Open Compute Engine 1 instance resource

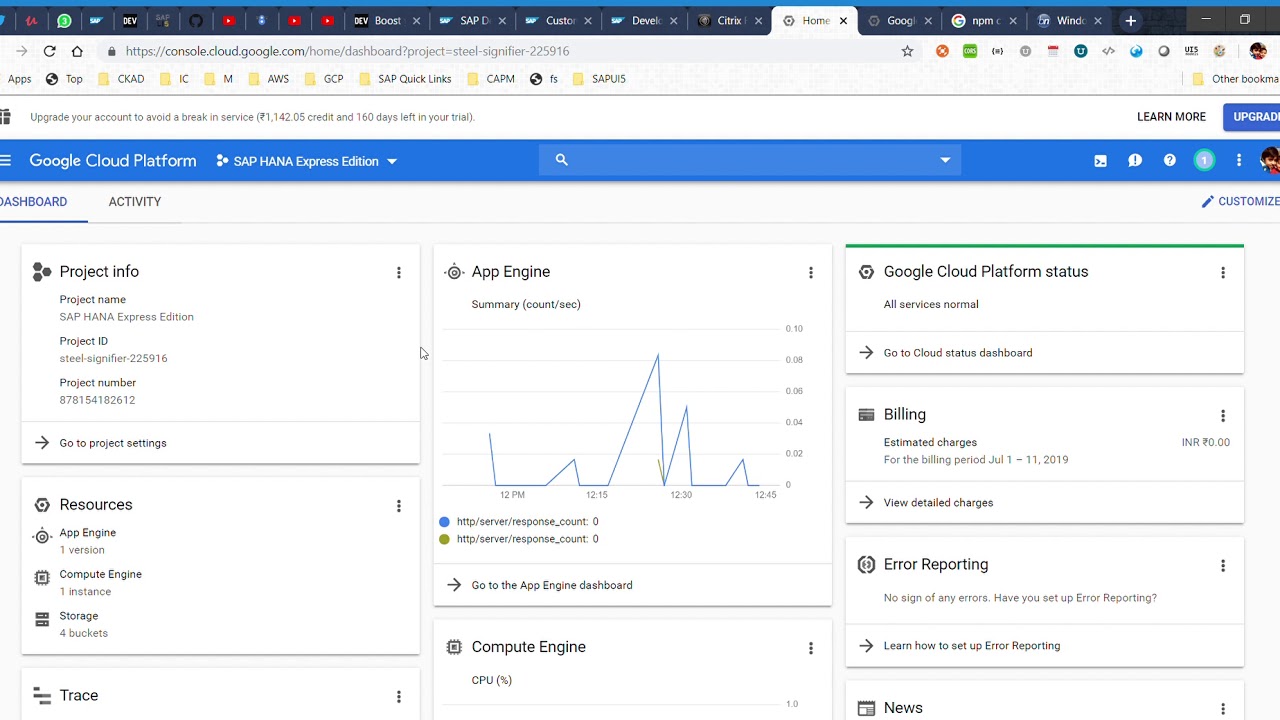coord(100,583)
